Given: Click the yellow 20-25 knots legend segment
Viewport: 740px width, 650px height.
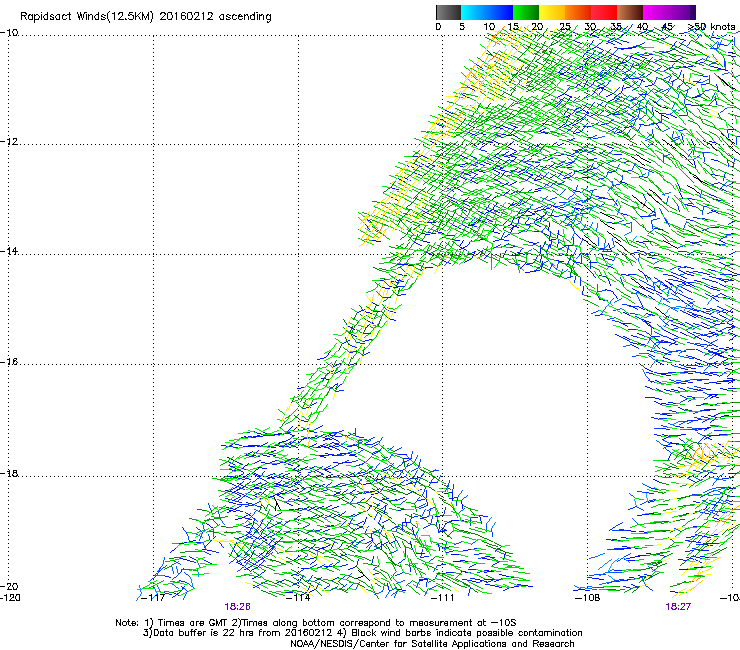Looking at the screenshot, I should point(552,12).
